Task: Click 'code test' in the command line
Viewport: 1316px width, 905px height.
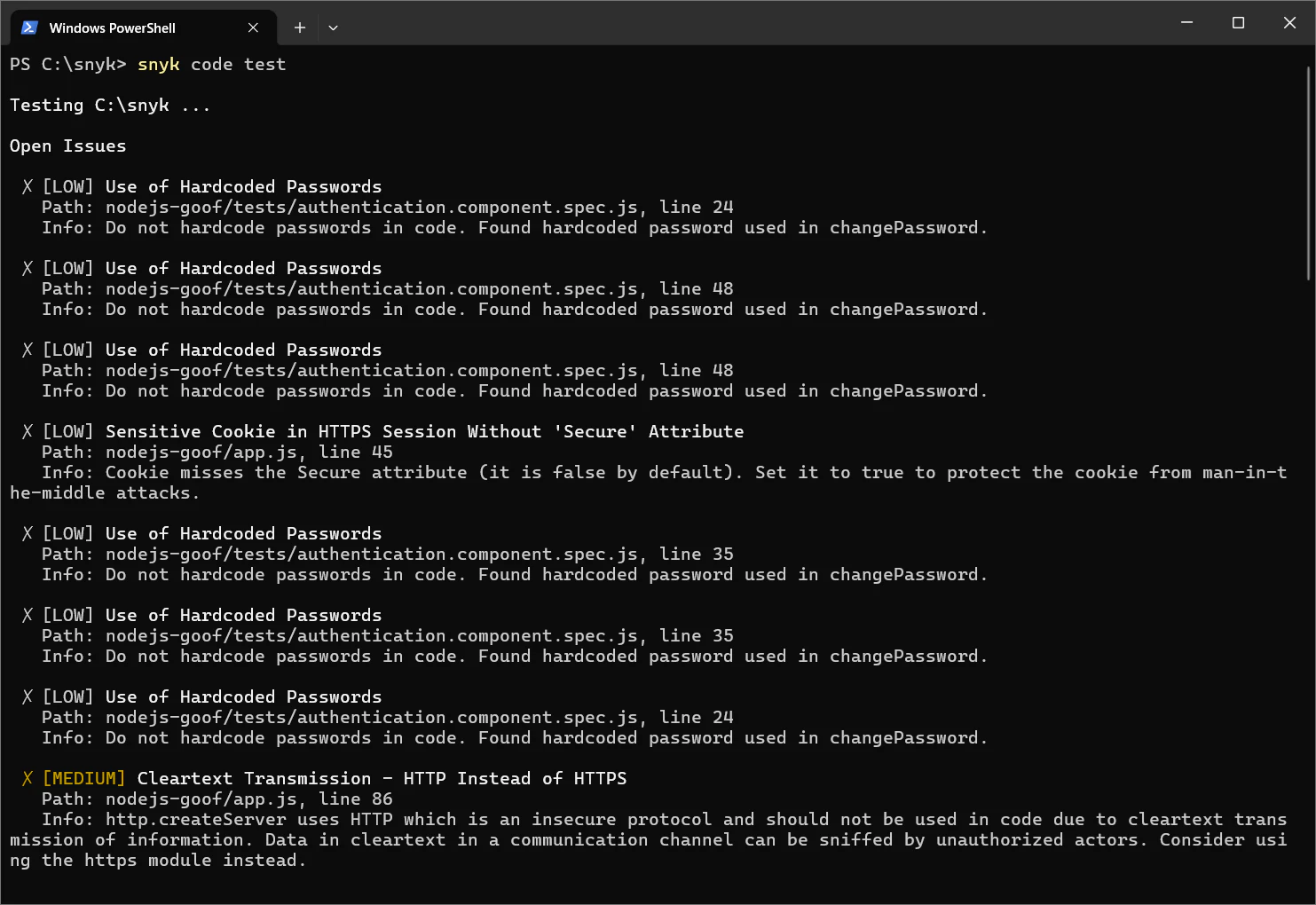Action: (239, 65)
